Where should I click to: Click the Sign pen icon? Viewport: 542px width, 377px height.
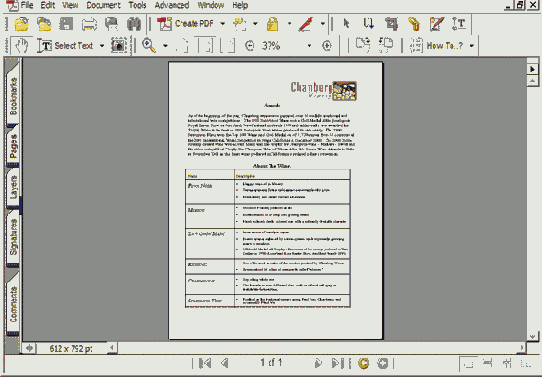306,24
